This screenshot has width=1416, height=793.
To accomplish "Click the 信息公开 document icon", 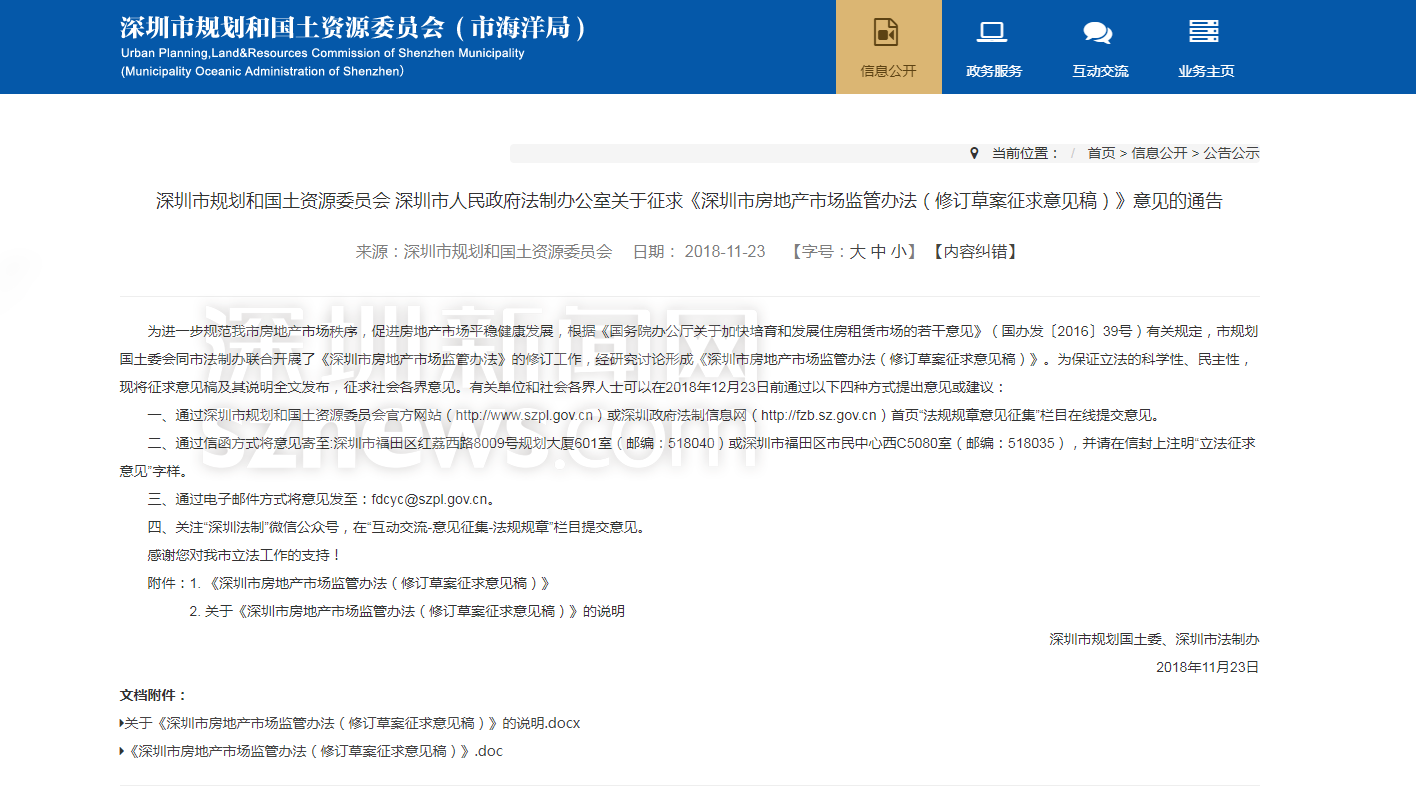I will tap(887, 32).
